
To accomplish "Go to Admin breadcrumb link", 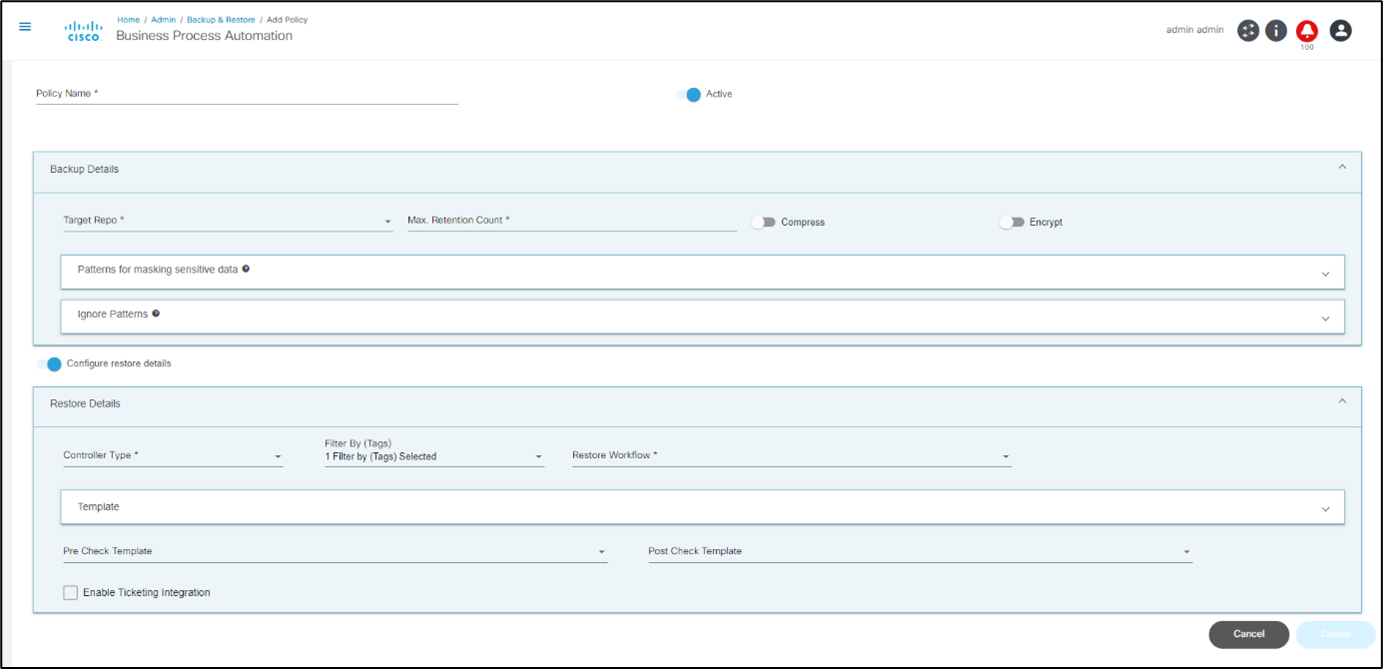I will [163, 20].
